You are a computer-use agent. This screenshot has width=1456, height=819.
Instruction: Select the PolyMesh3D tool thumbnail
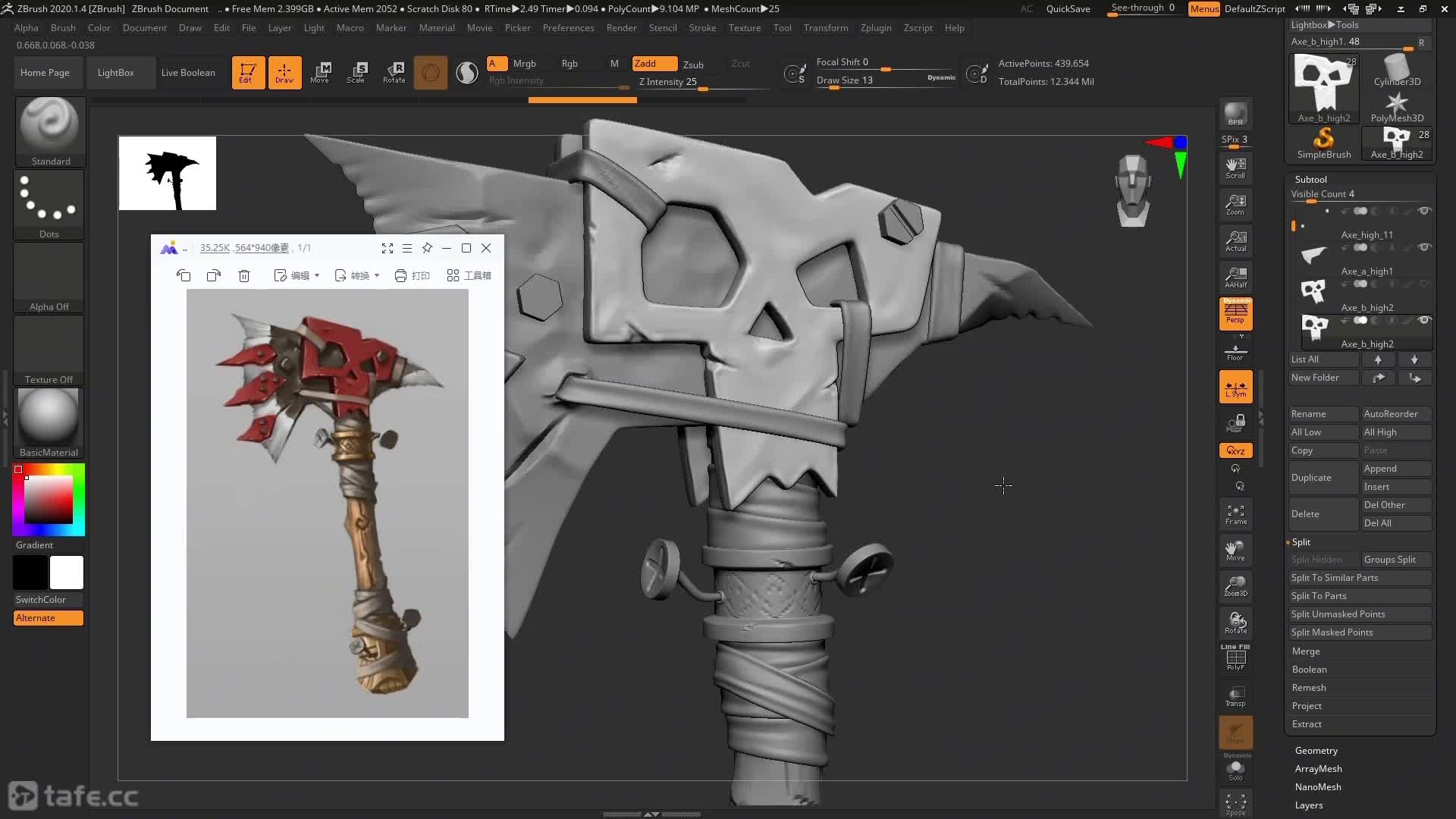1397,107
